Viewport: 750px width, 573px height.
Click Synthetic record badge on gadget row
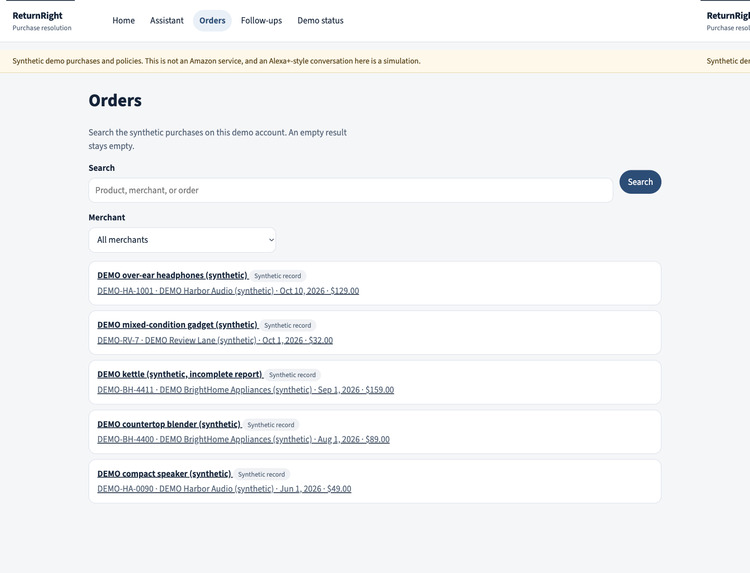287,325
